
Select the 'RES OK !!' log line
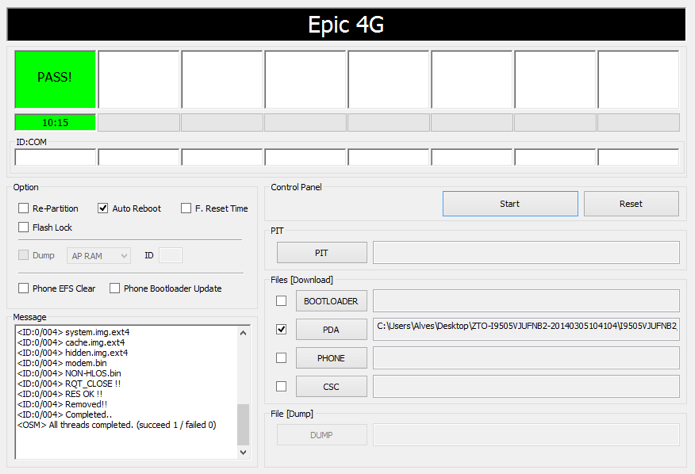(x=60, y=394)
